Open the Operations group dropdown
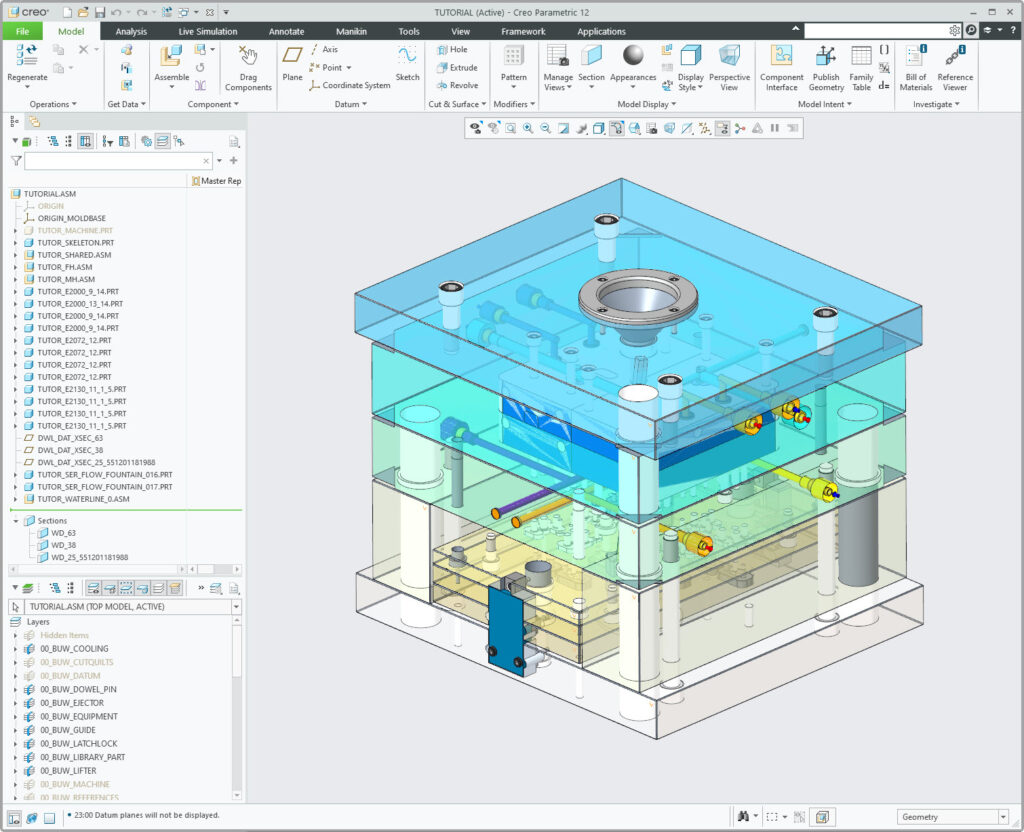The height and width of the screenshot is (832, 1024). click(53, 104)
